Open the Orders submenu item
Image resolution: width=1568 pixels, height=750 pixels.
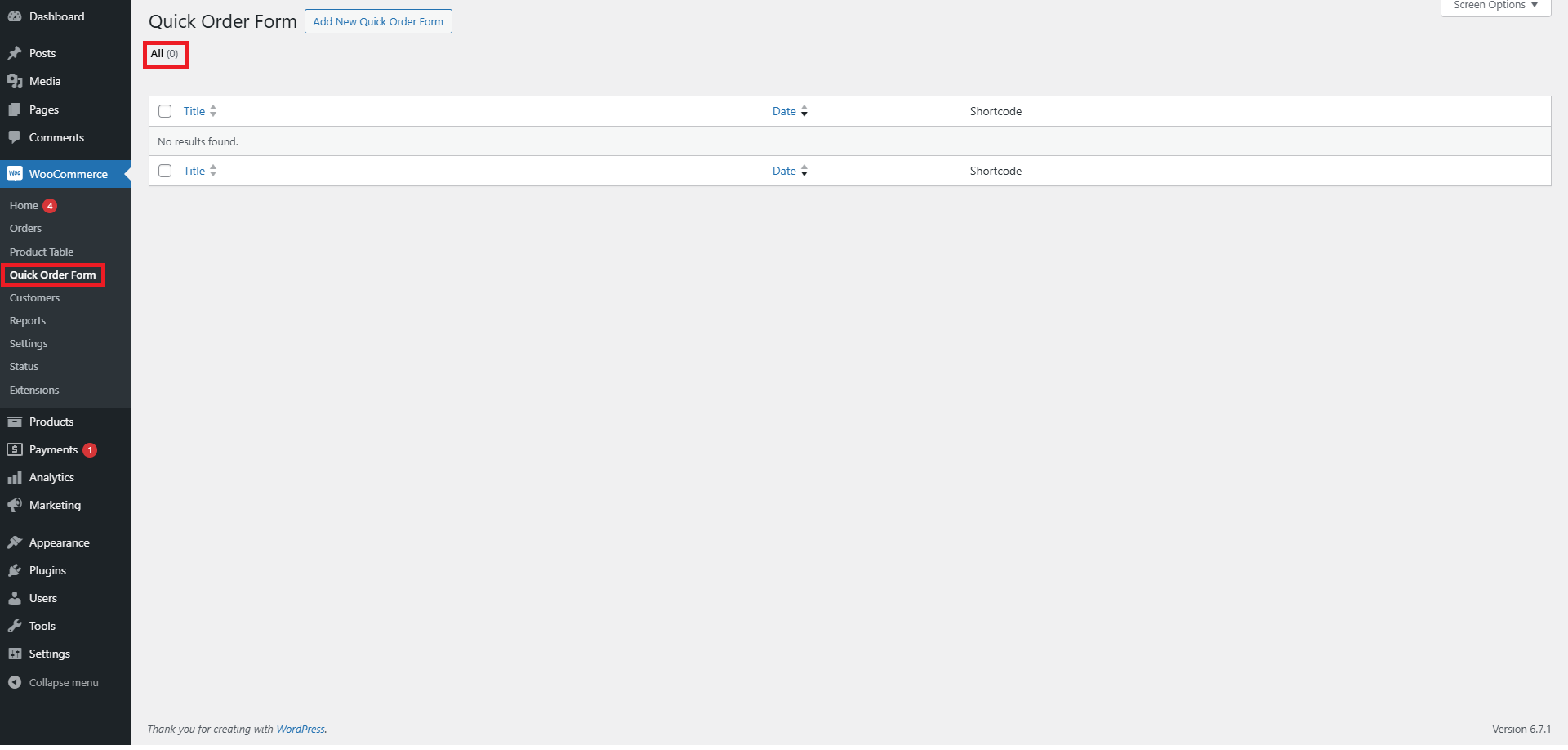pos(25,229)
